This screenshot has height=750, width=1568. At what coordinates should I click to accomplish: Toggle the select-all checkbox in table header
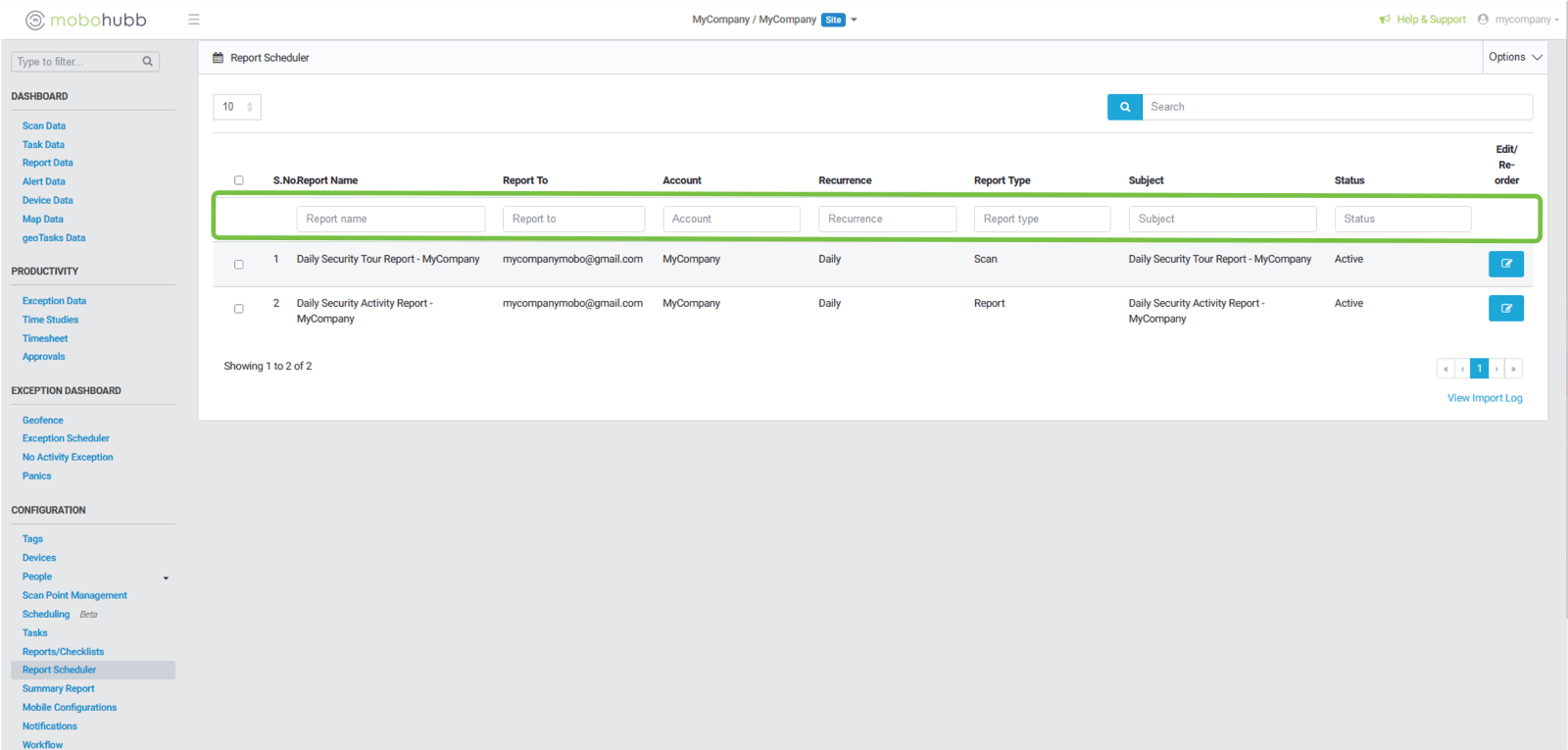tap(238, 180)
